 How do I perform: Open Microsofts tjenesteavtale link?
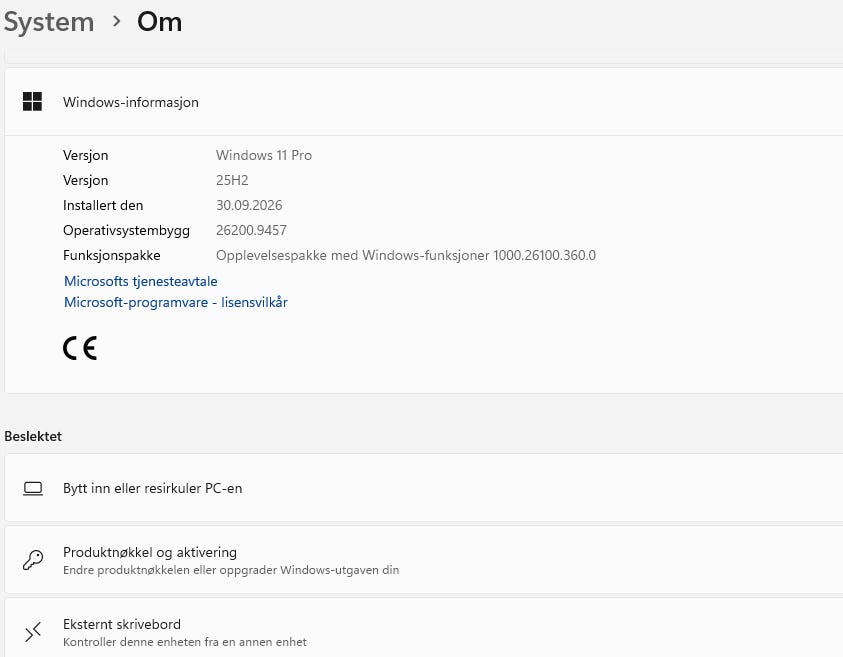tap(141, 281)
